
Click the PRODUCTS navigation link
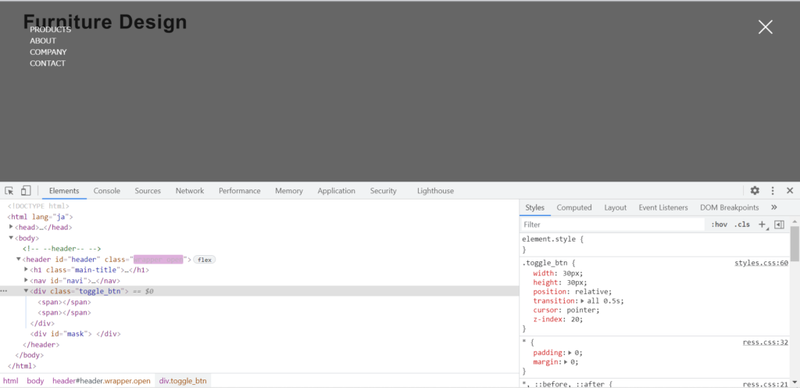(x=50, y=30)
